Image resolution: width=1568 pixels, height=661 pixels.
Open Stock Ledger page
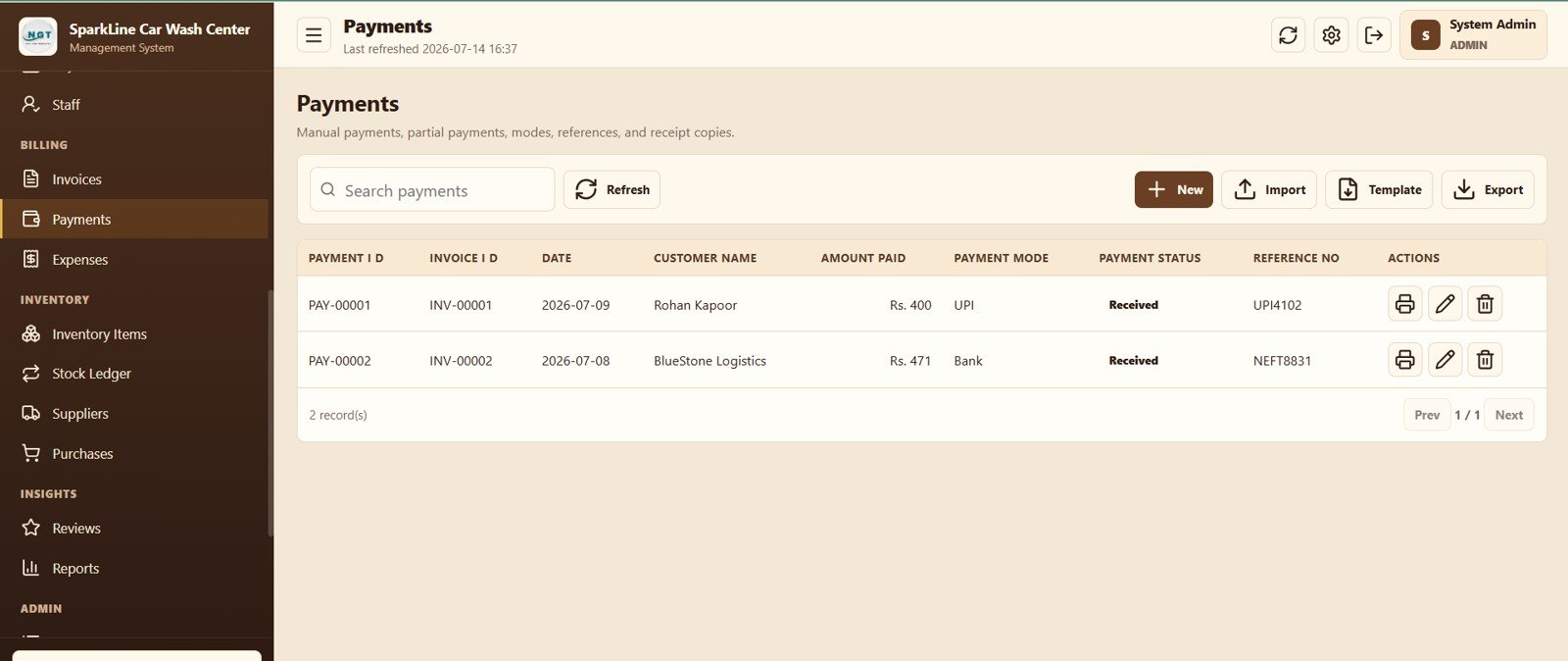tap(134, 374)
